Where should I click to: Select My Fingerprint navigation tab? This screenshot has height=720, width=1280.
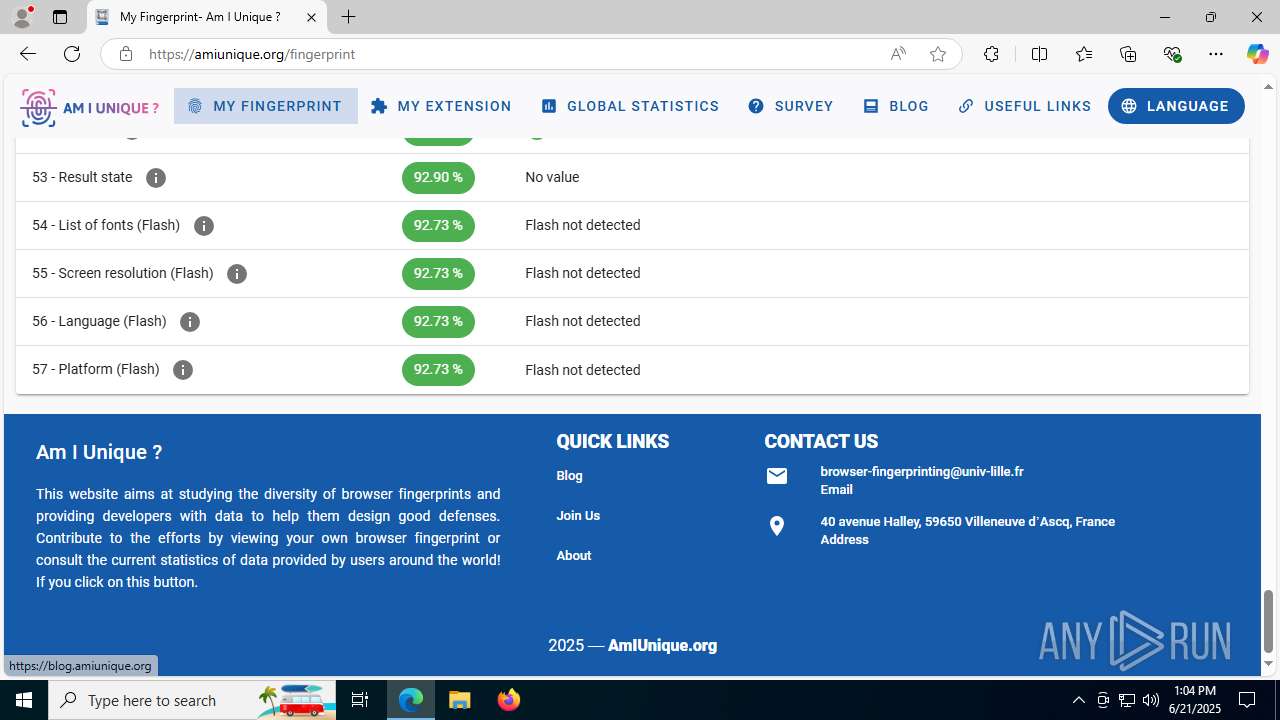265,106
